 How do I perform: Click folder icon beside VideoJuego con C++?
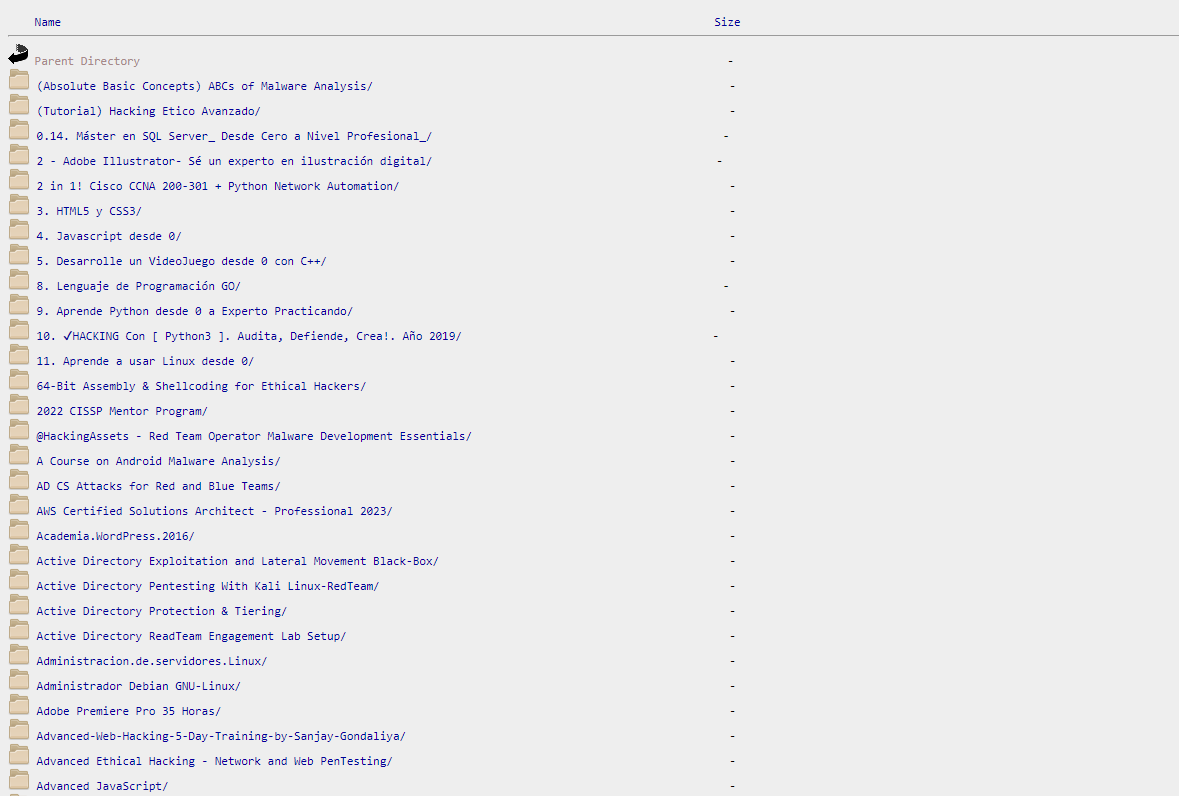coord(19,255)
